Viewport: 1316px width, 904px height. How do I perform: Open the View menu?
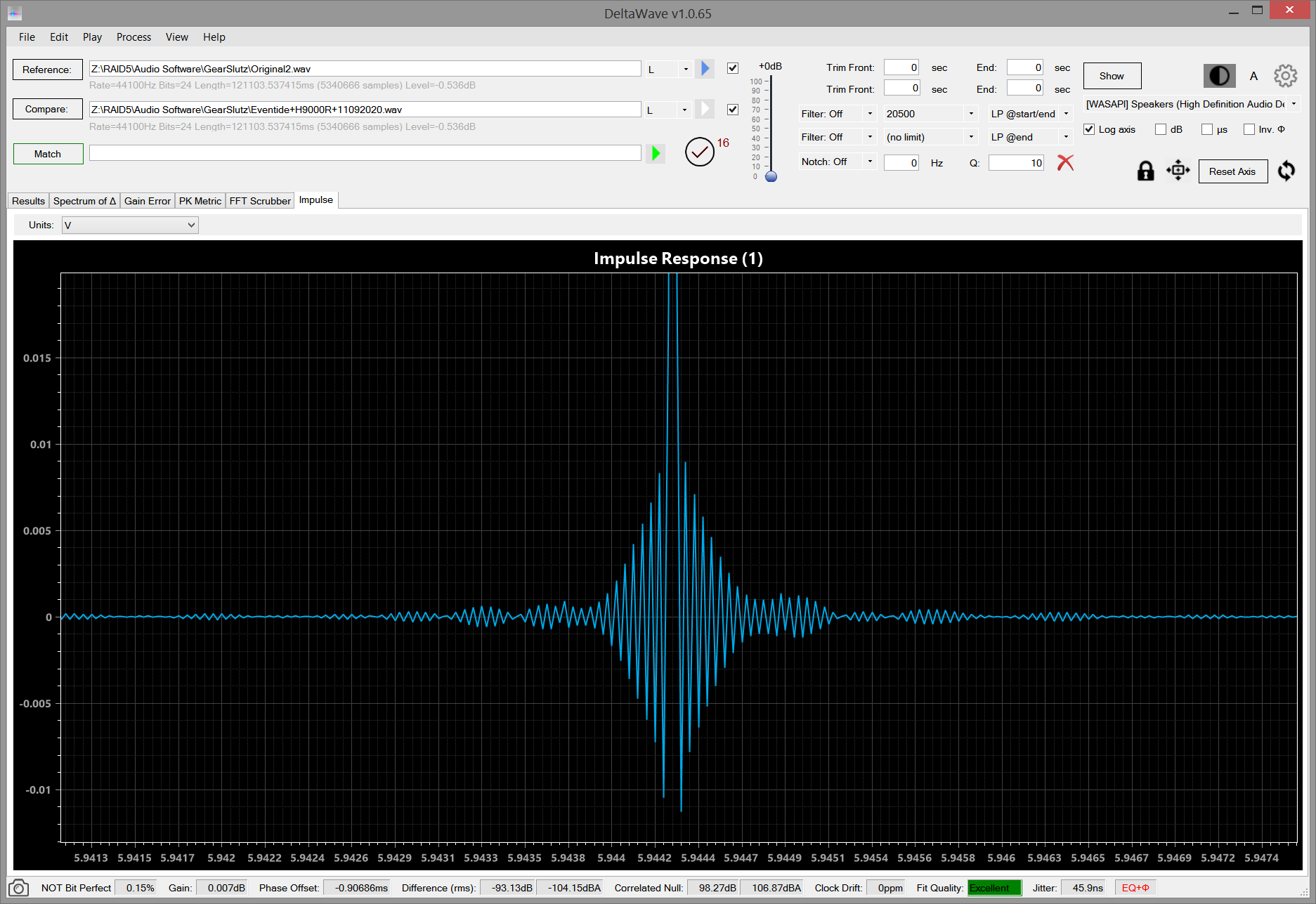pyautogui.click(x=176, y=37)
